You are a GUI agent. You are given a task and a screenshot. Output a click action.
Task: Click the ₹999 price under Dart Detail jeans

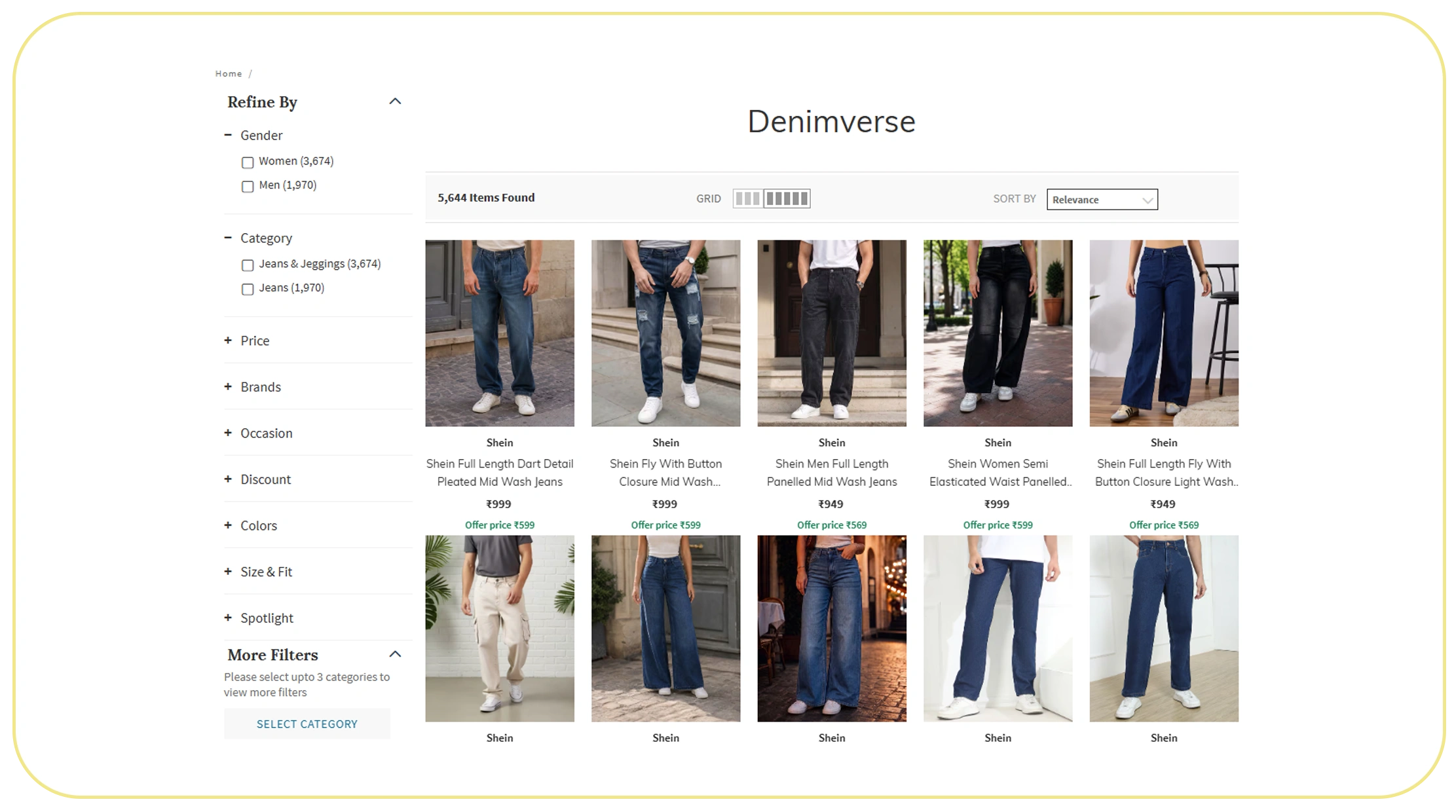[499, 504]
